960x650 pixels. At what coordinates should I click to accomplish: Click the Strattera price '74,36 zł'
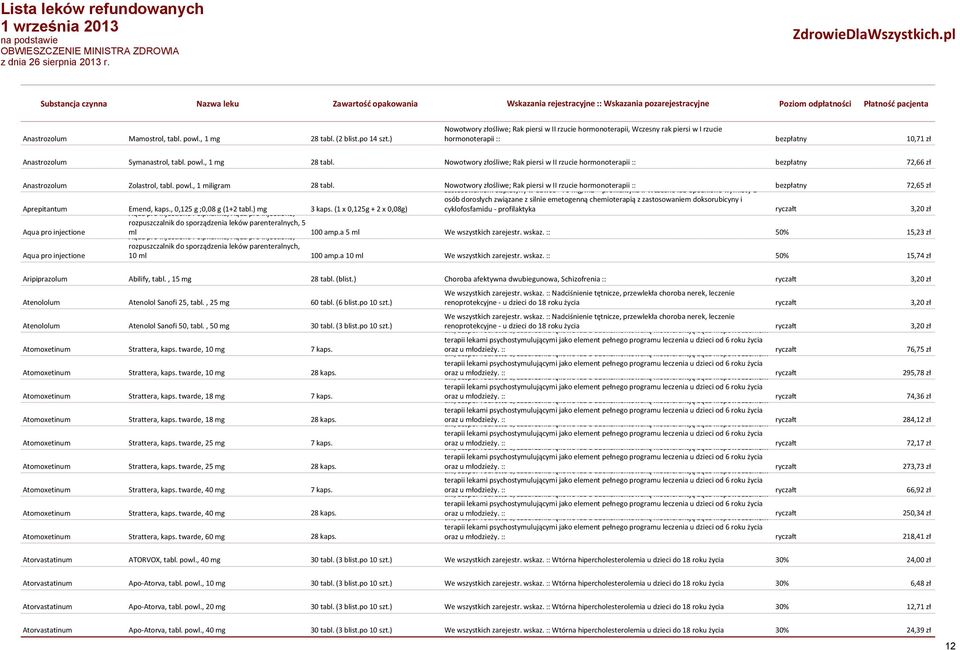[918, 397]
